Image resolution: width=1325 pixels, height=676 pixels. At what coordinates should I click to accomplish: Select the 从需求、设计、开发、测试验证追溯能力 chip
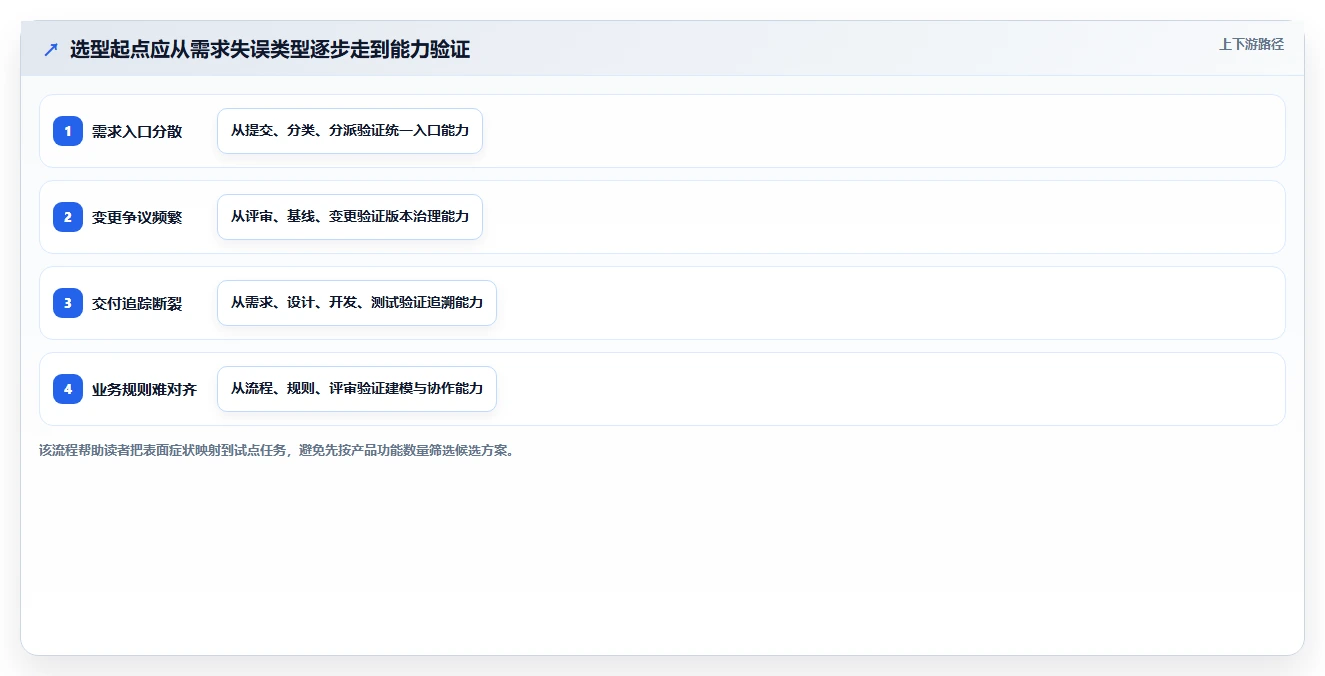[x=357, y=303]
